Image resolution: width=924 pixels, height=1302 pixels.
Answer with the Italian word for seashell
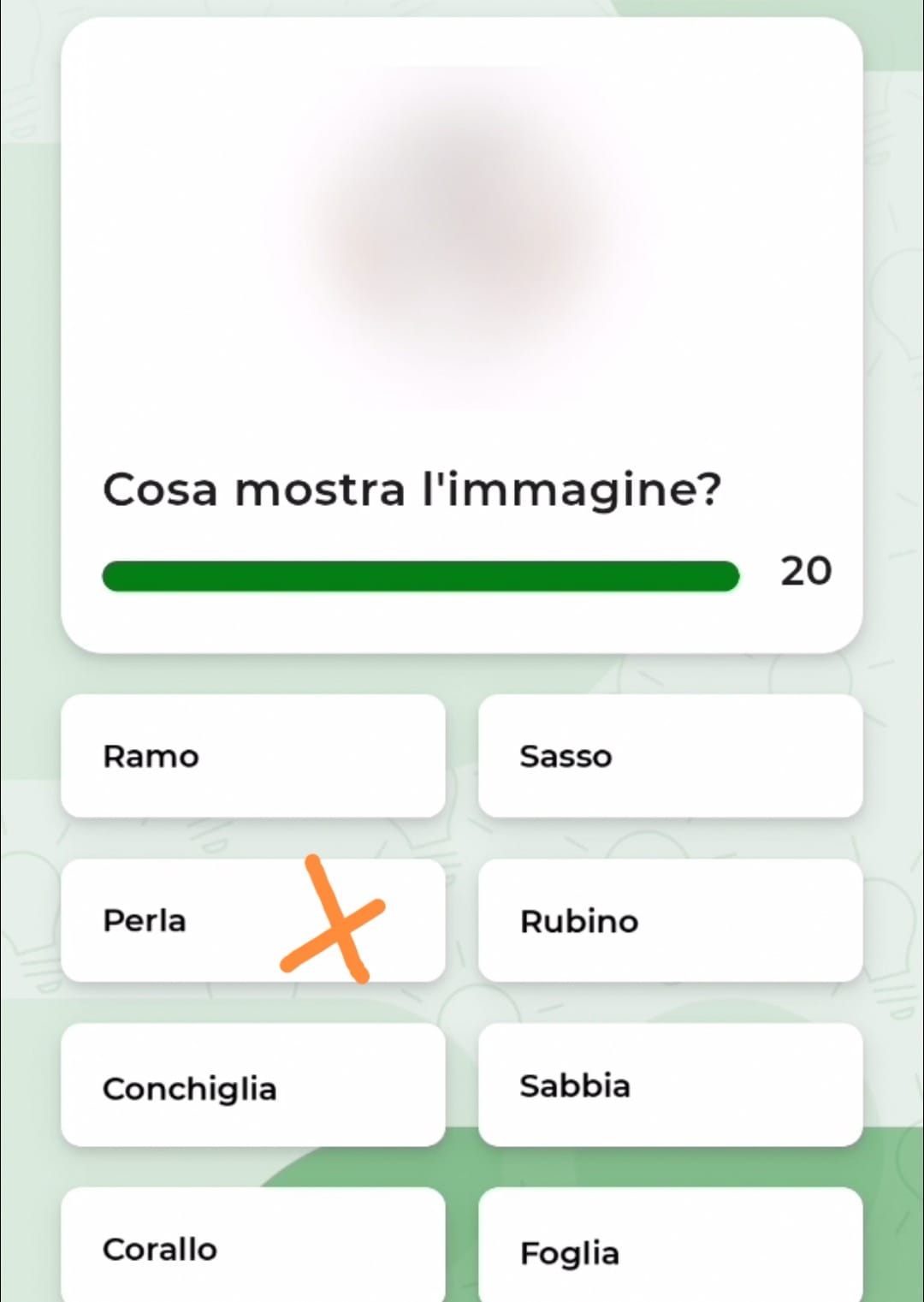(253, 1085)
